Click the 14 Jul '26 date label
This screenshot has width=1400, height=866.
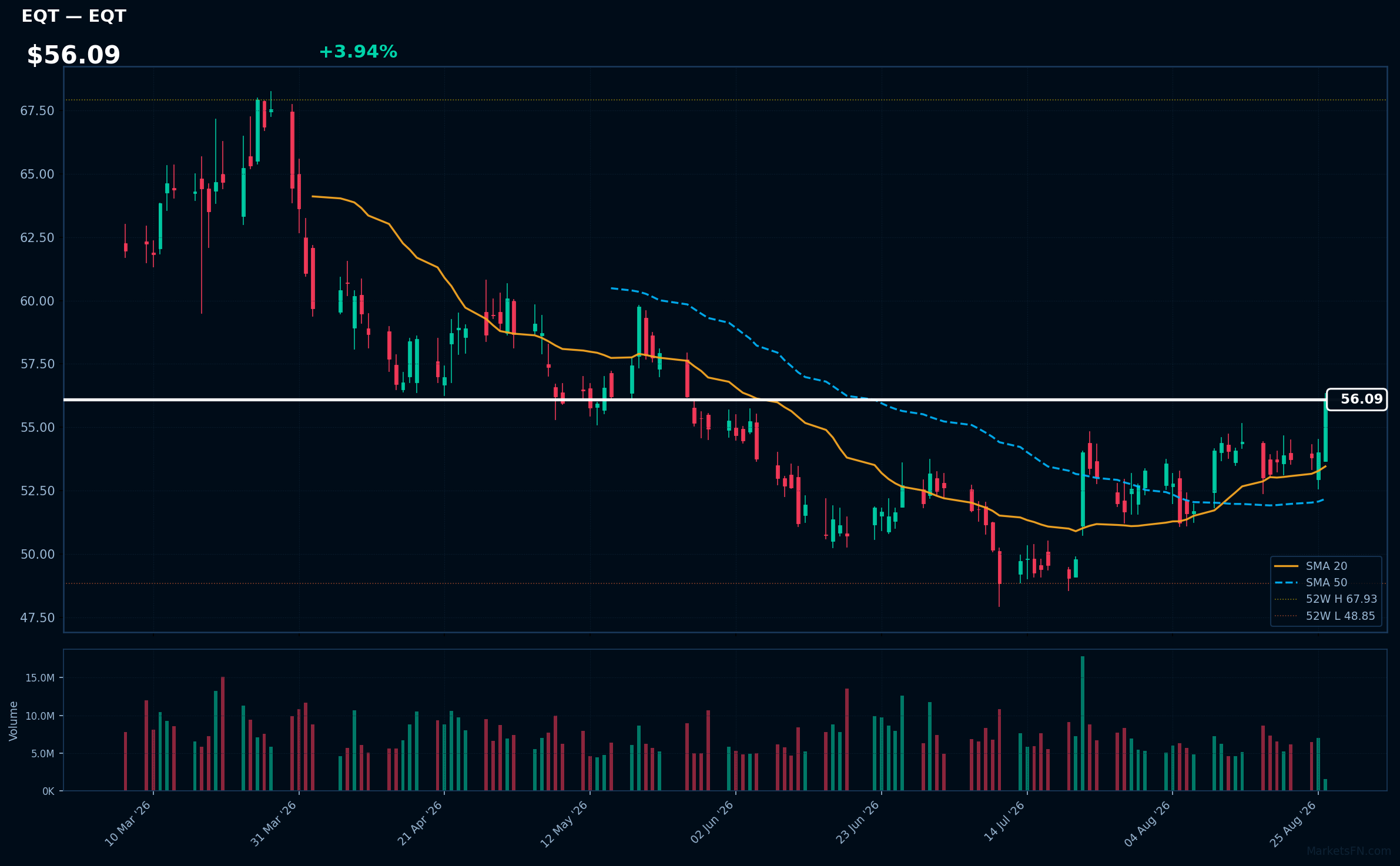point(1004,821)
